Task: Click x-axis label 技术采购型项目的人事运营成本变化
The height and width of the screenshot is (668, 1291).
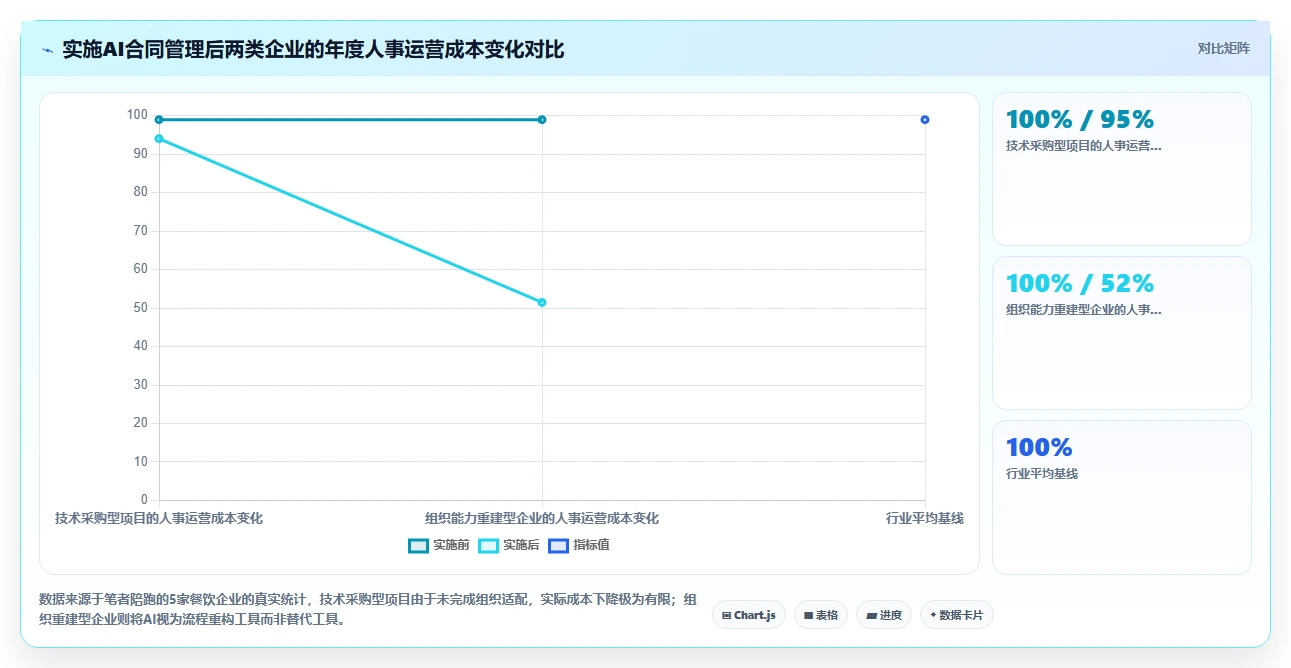Action: tap(159, 518)
